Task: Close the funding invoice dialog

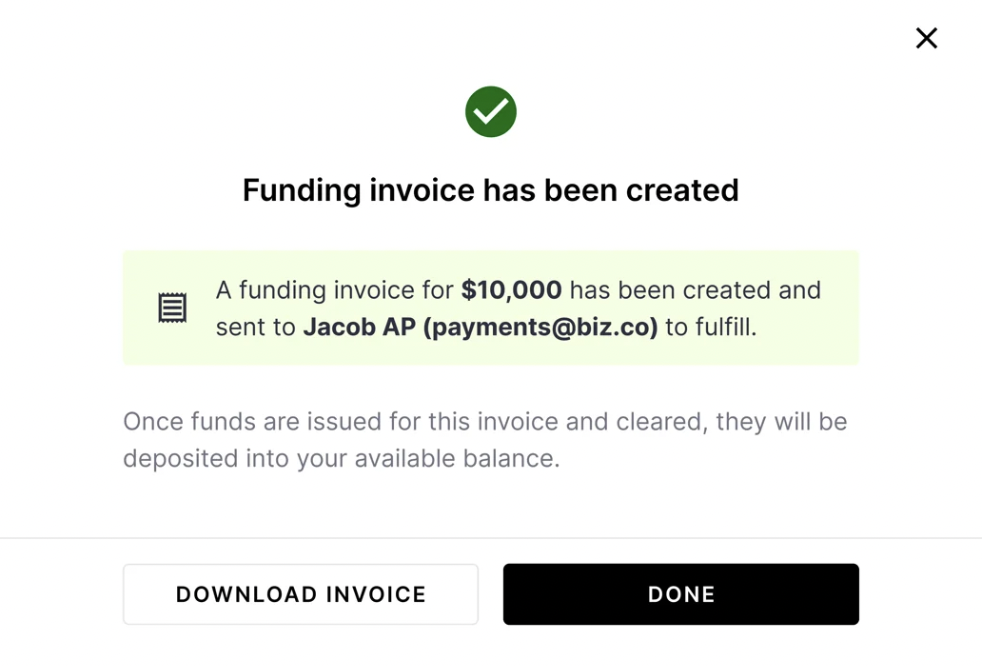Action: click(x=926, y=38)
